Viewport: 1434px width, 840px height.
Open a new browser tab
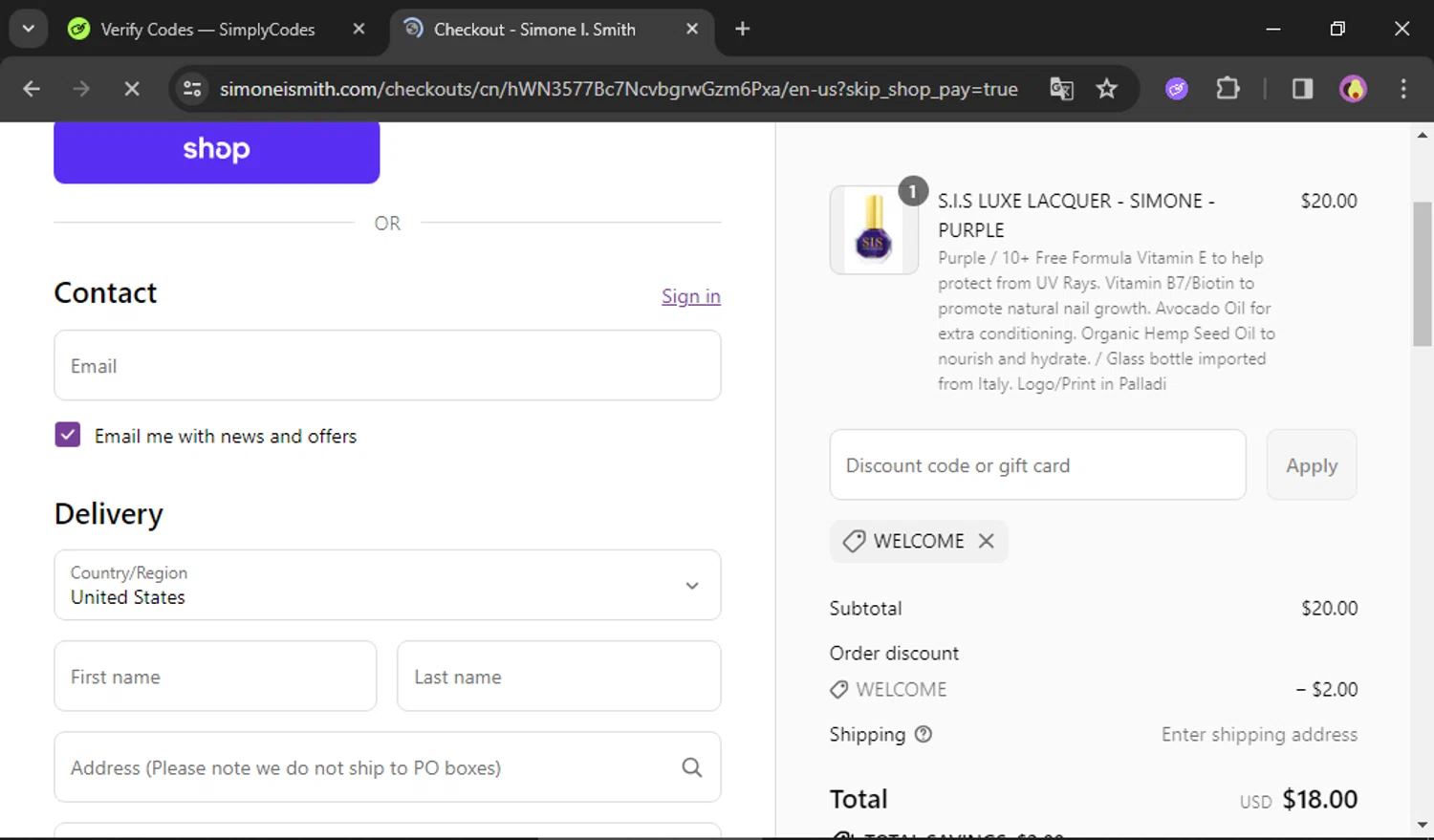click(x=742, y=29)
